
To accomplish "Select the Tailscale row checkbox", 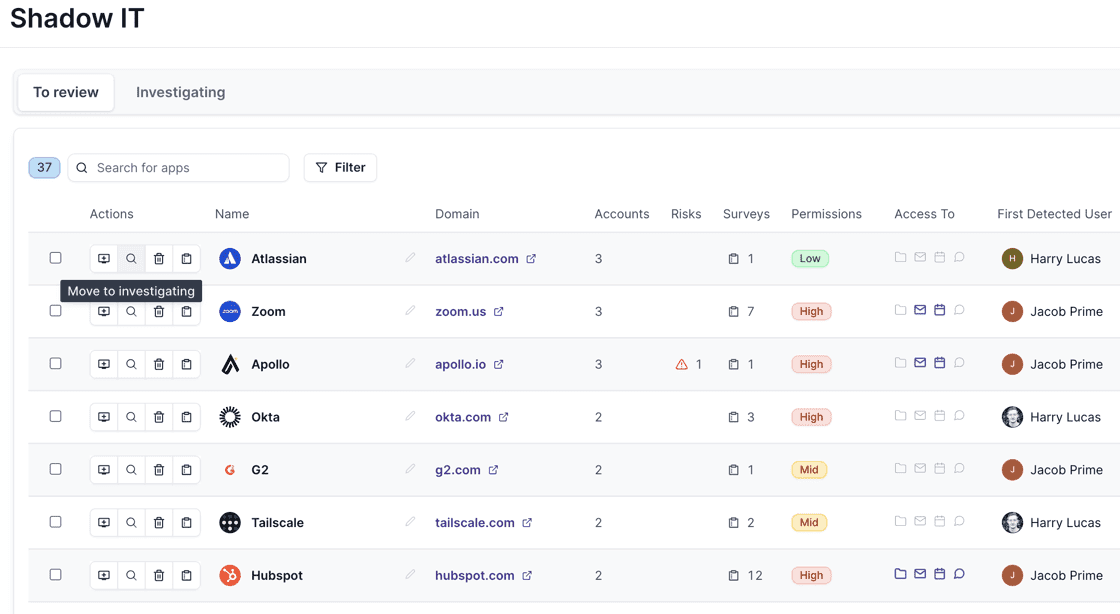I will [55, 522].
